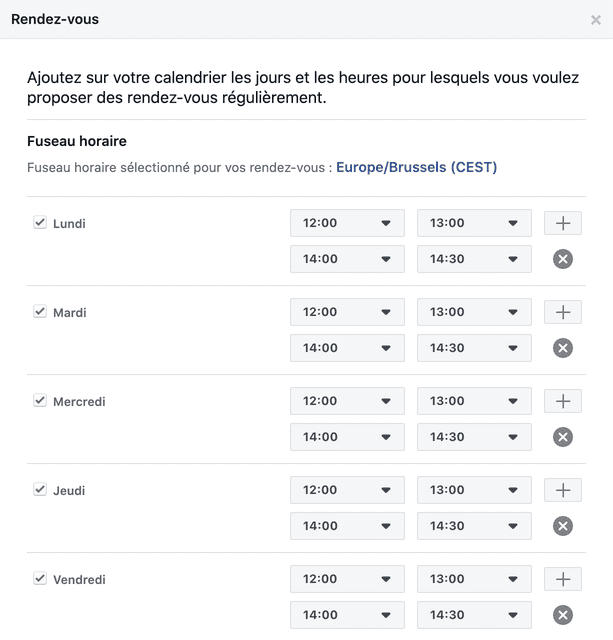Remove Mercredi's second time range
Screen dimensions: 613x640
click(x=563, y=437)
